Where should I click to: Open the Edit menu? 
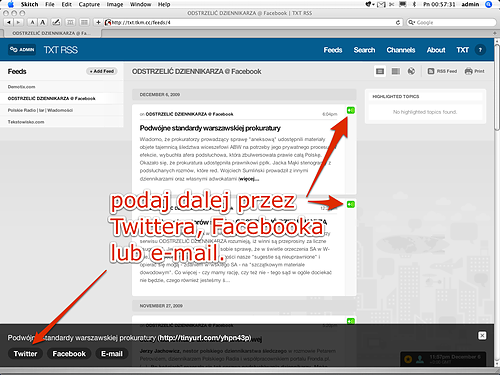click(x=67, y=4)
